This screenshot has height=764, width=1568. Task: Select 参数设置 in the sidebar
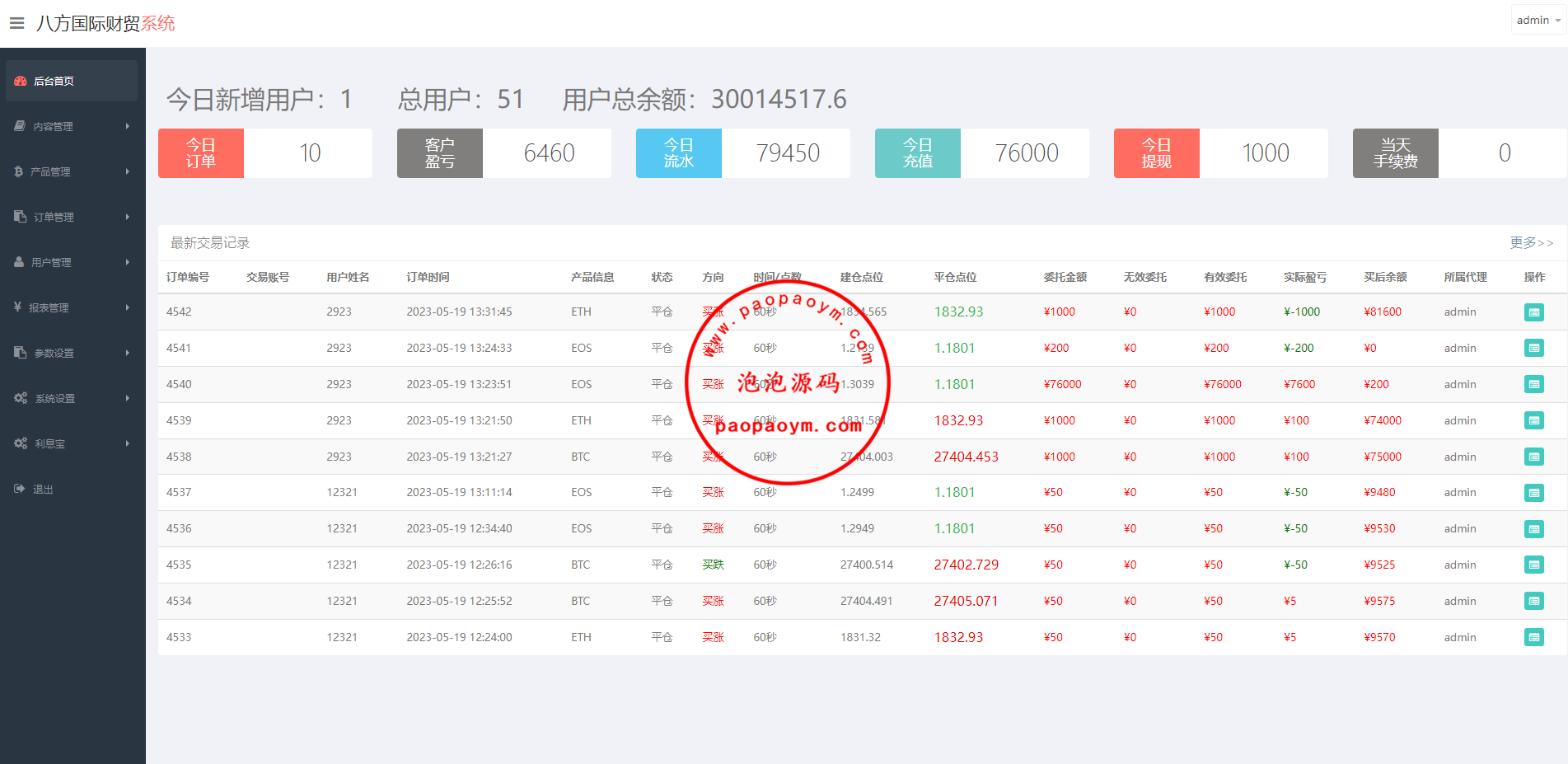point(54,353)
